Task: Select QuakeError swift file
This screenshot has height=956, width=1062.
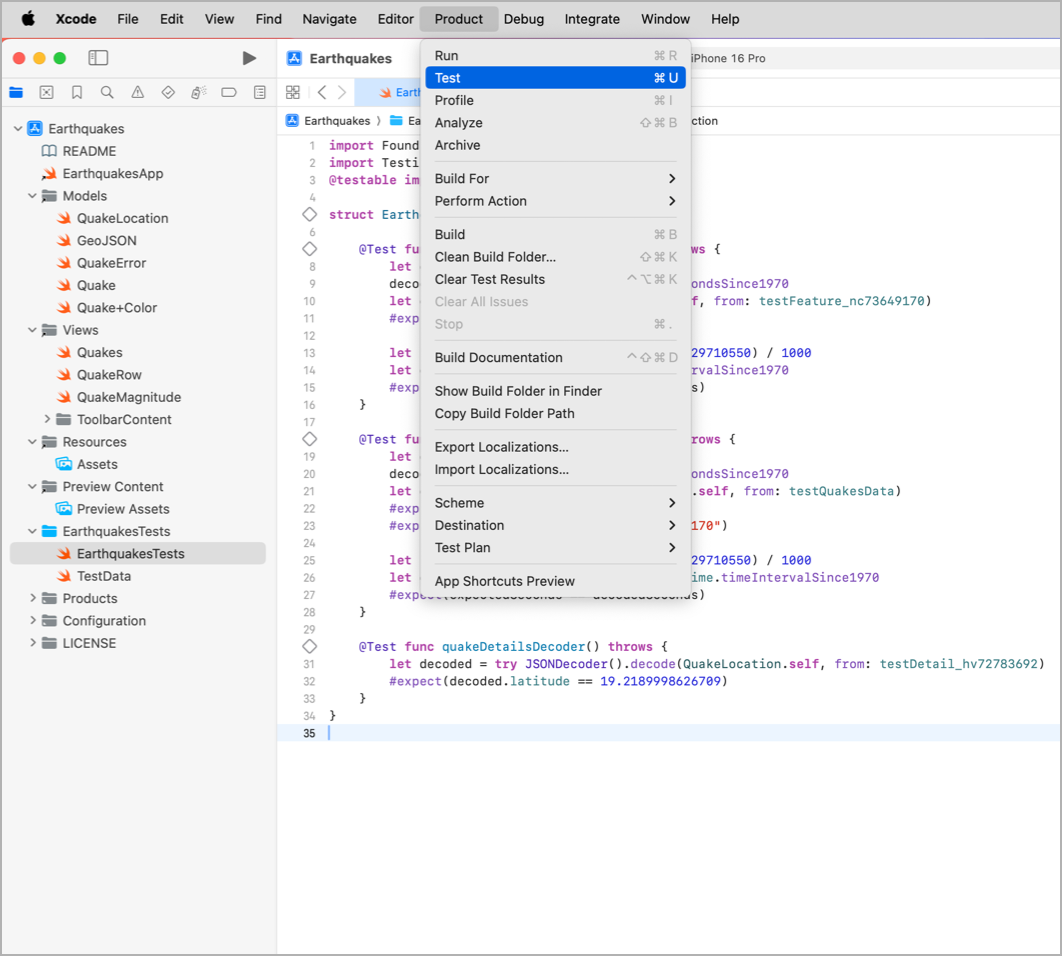Action: tap(111, 263)
